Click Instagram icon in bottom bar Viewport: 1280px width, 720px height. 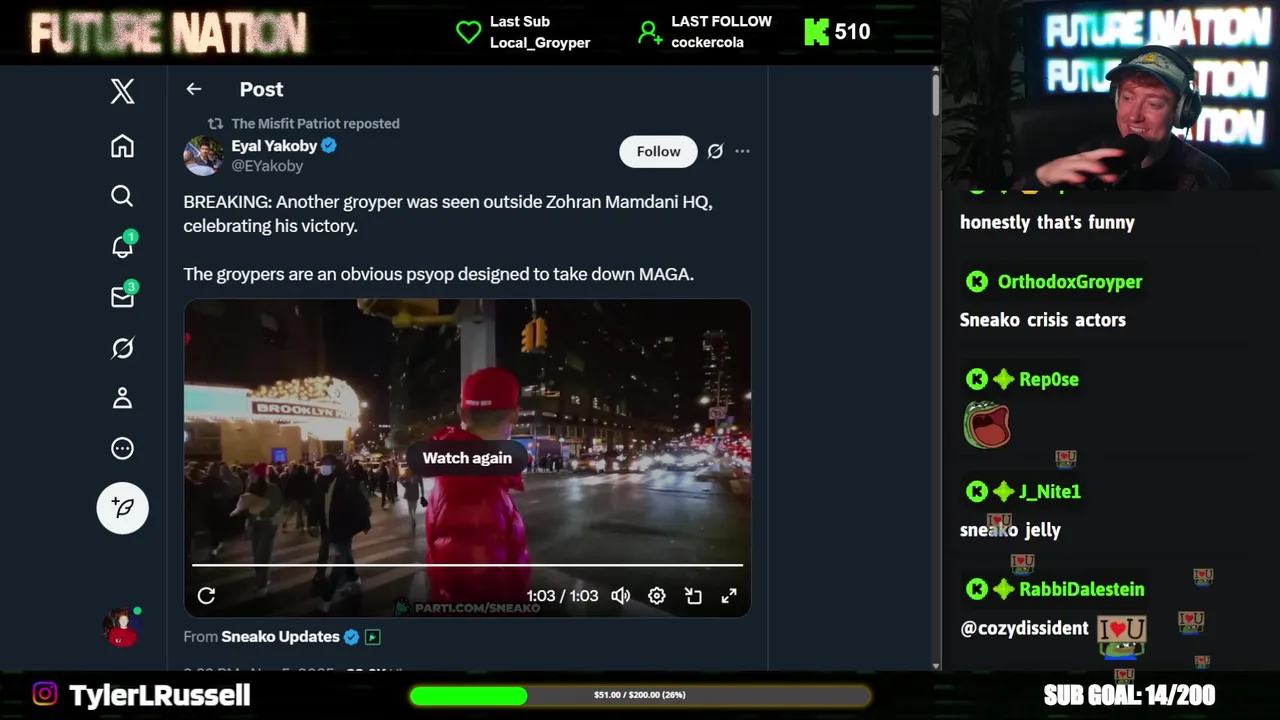45,694
